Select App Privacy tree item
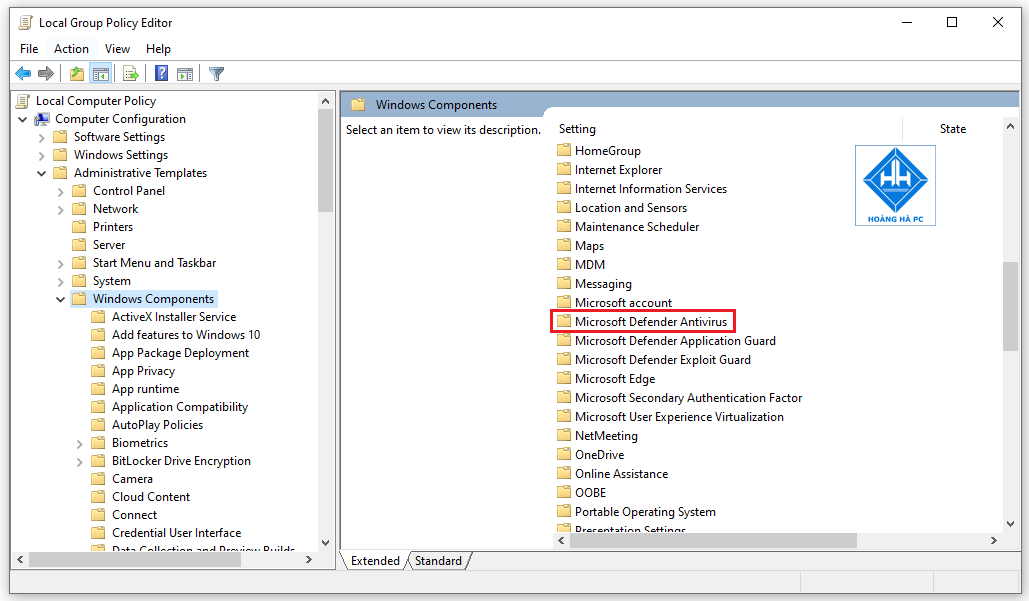The height and width of the screenshot is (601, 1029). 144,371
